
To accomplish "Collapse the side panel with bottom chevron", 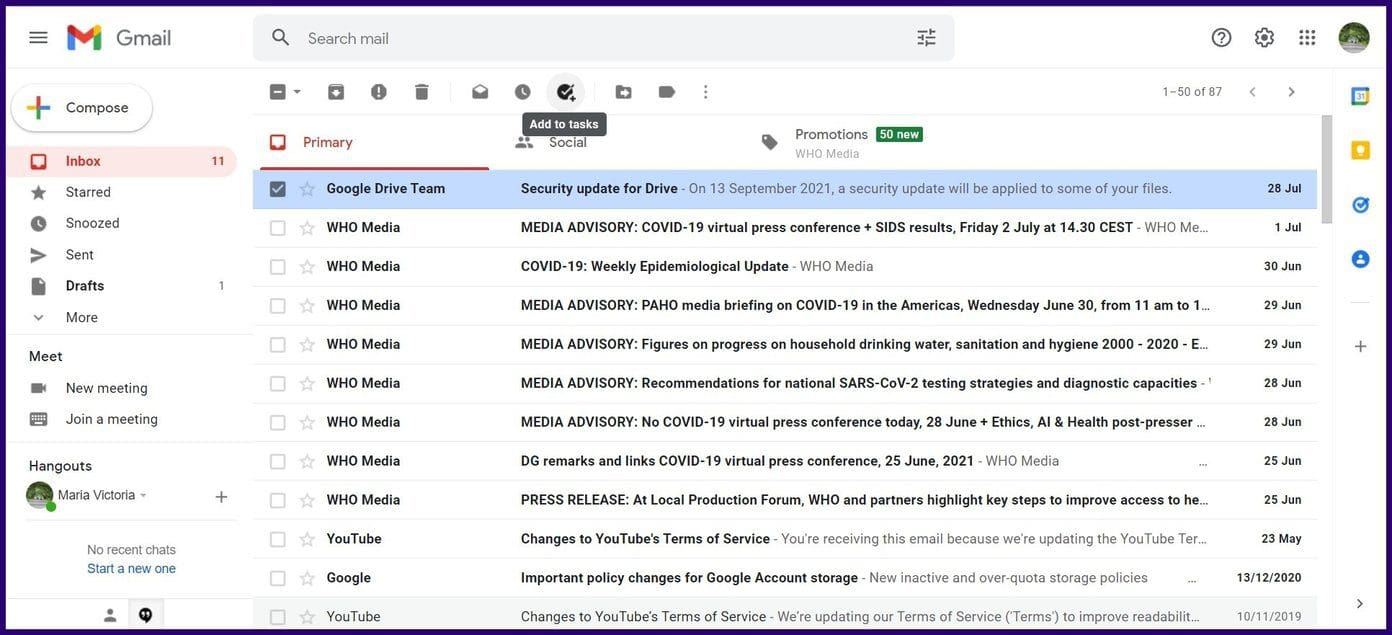I will tap(1360, 603).
